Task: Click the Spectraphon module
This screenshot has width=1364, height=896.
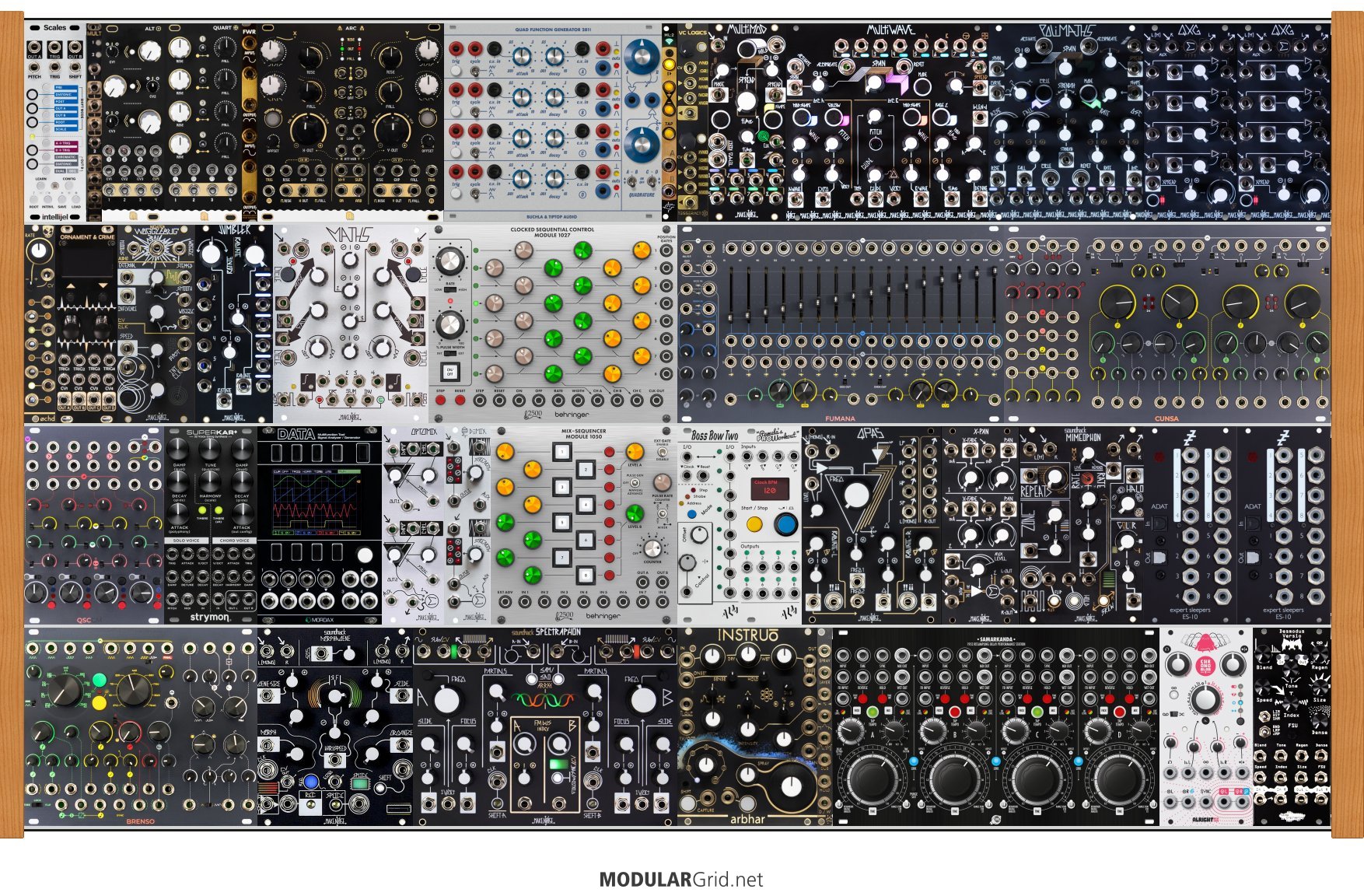Action: coord(545,726)
